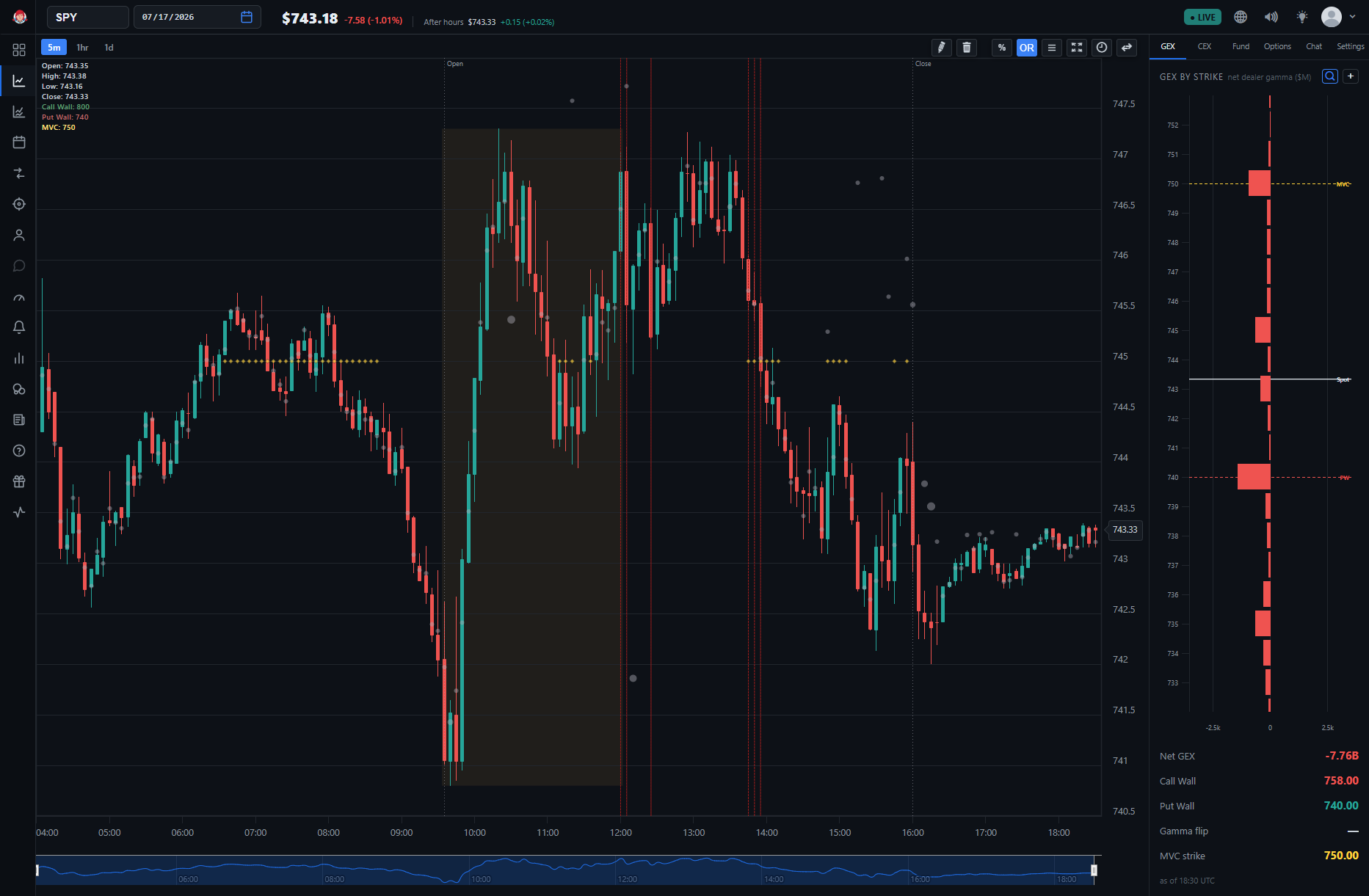
Task: Click the MVC strike value 750.00
Action: click(1341, 856)
